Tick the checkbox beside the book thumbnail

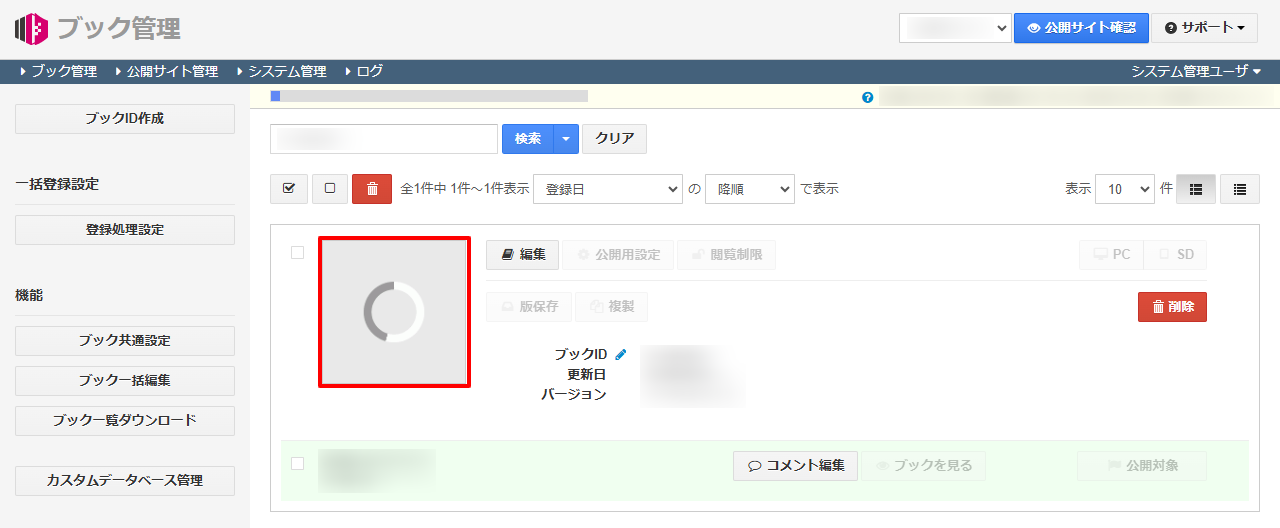[297, 253]
